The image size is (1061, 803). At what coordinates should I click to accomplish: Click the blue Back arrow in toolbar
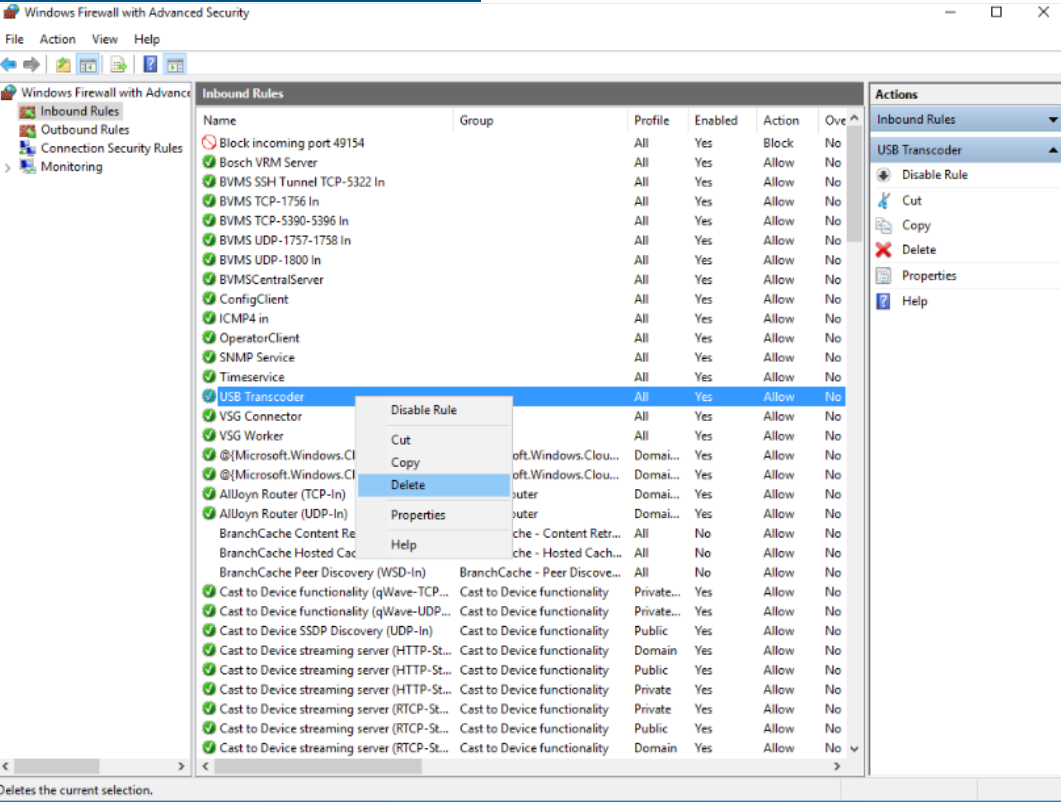(9, 65)
